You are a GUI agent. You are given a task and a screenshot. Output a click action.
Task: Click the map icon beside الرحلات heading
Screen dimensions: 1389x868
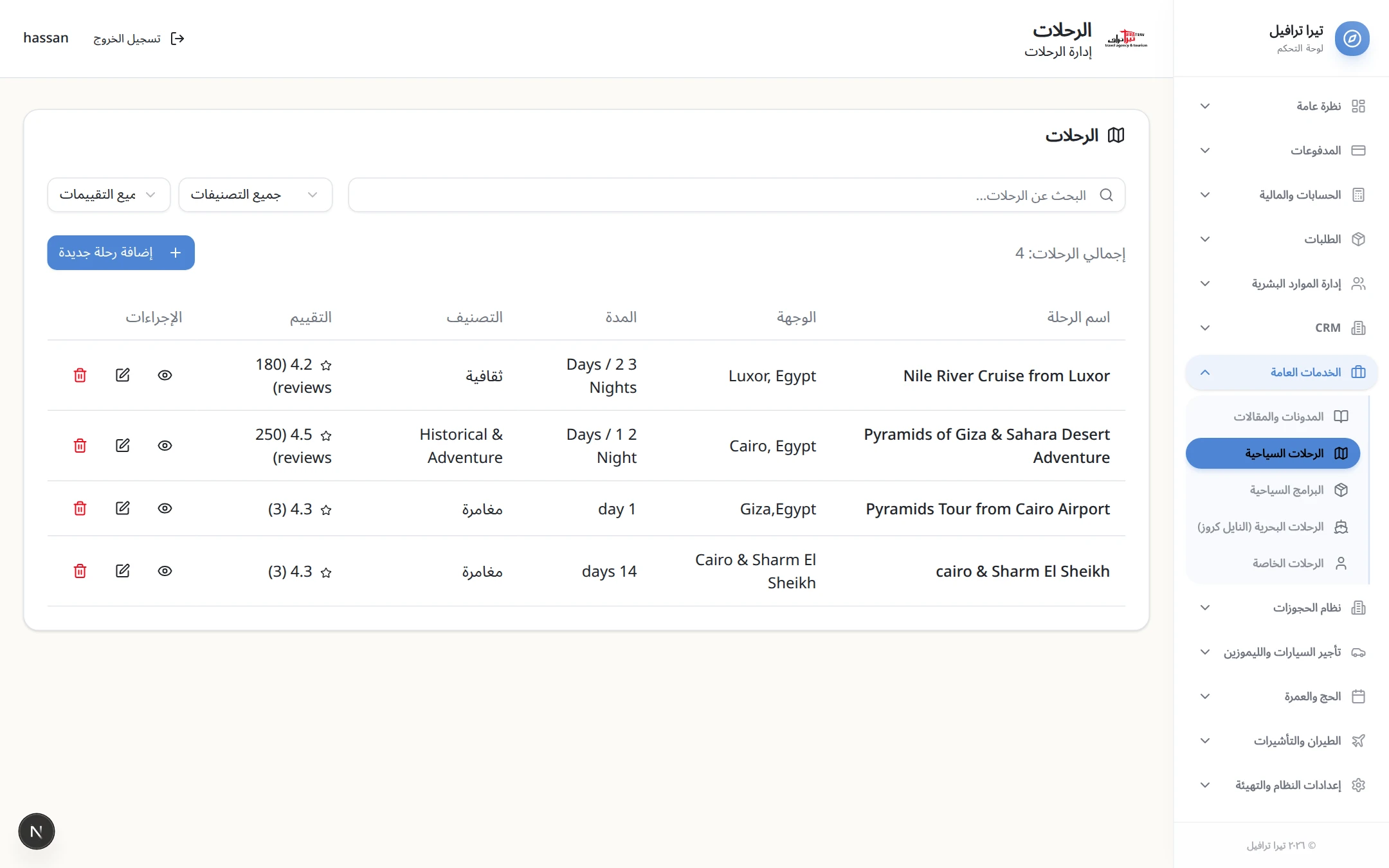(1116, 135)
